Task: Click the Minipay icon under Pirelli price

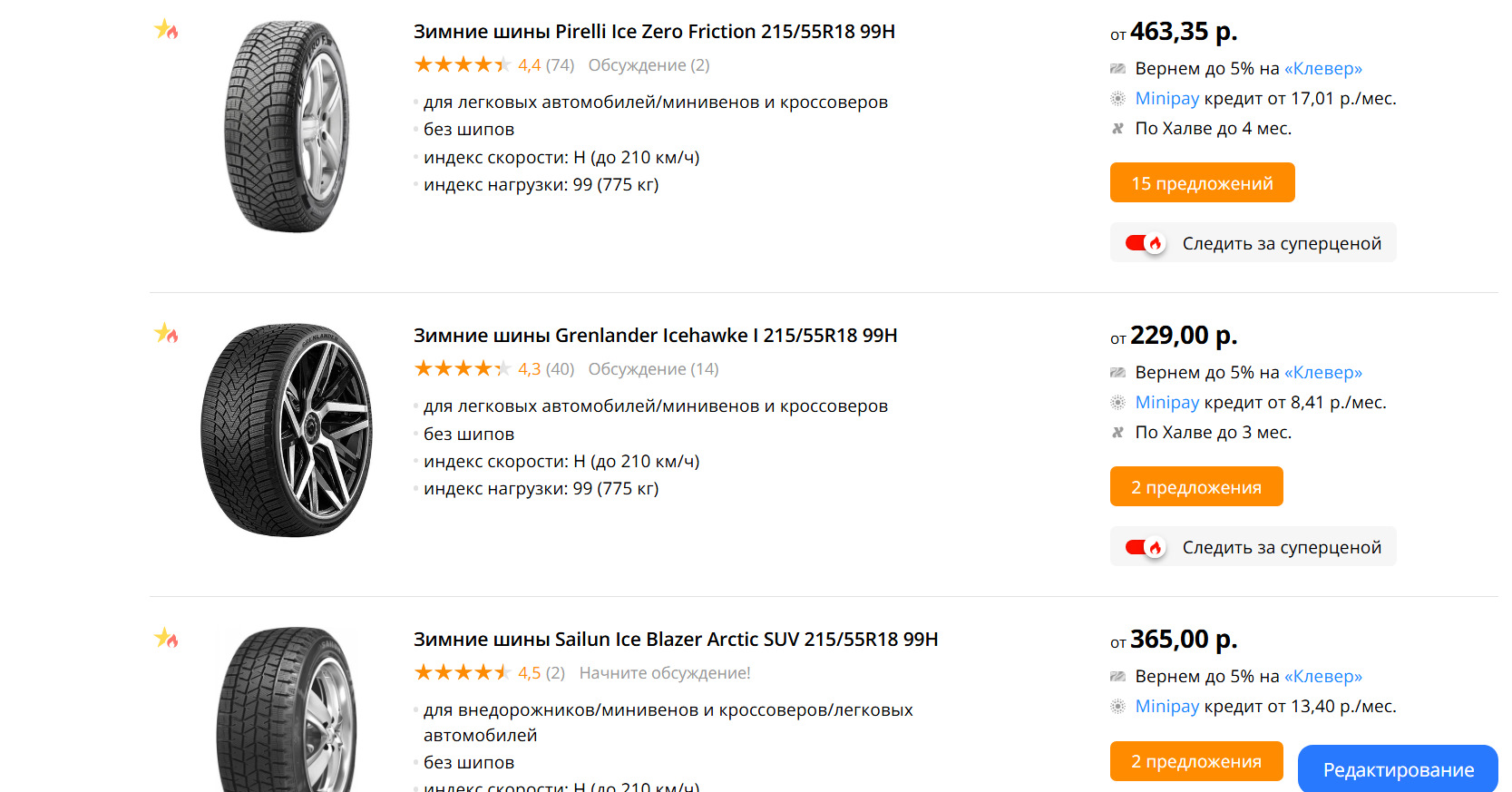Action: point(1117,99)
